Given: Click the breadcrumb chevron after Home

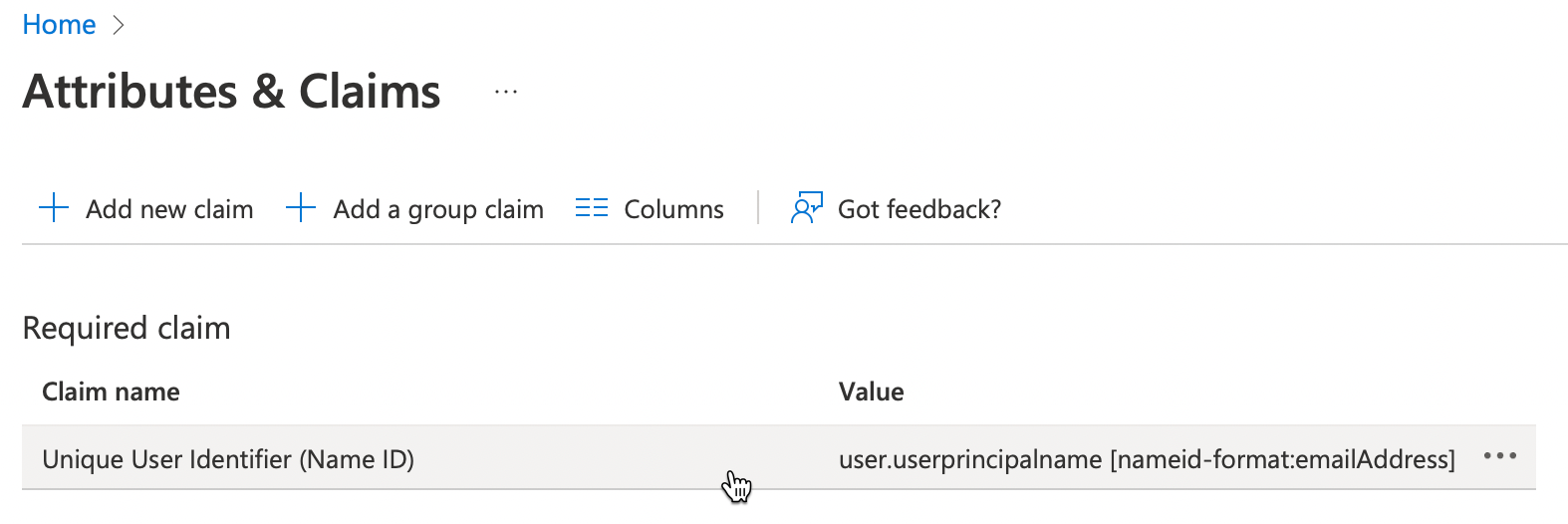Looking at the screenshot, I should tap(119, 26).
